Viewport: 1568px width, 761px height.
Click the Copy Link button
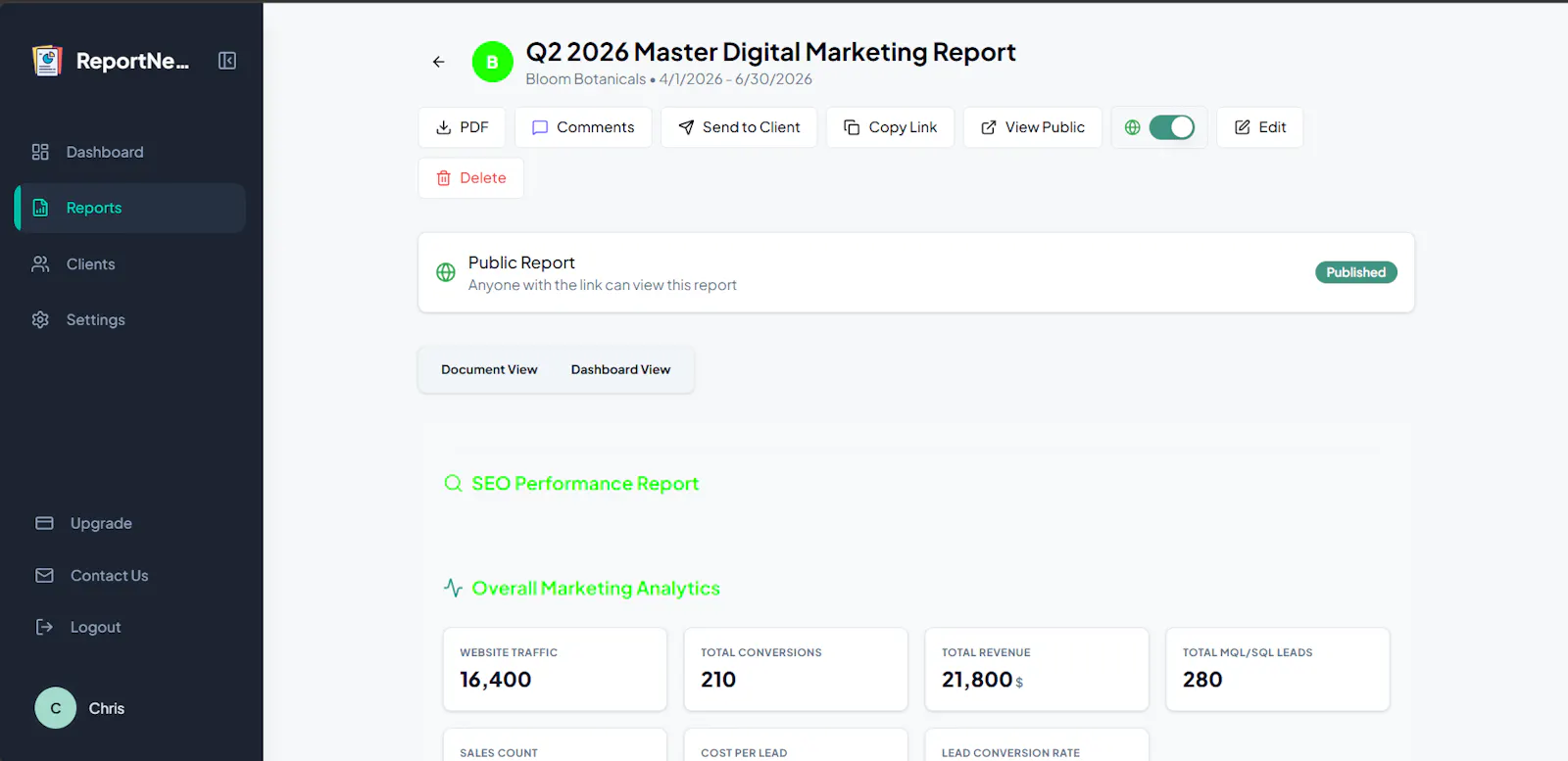[890, 127]
